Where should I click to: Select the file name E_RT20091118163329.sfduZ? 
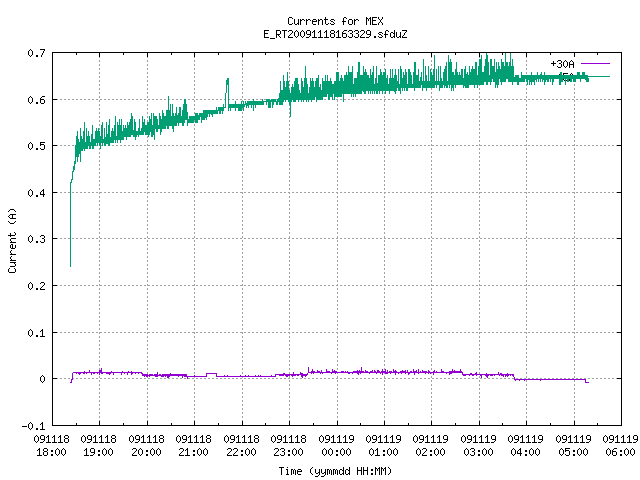335,34
